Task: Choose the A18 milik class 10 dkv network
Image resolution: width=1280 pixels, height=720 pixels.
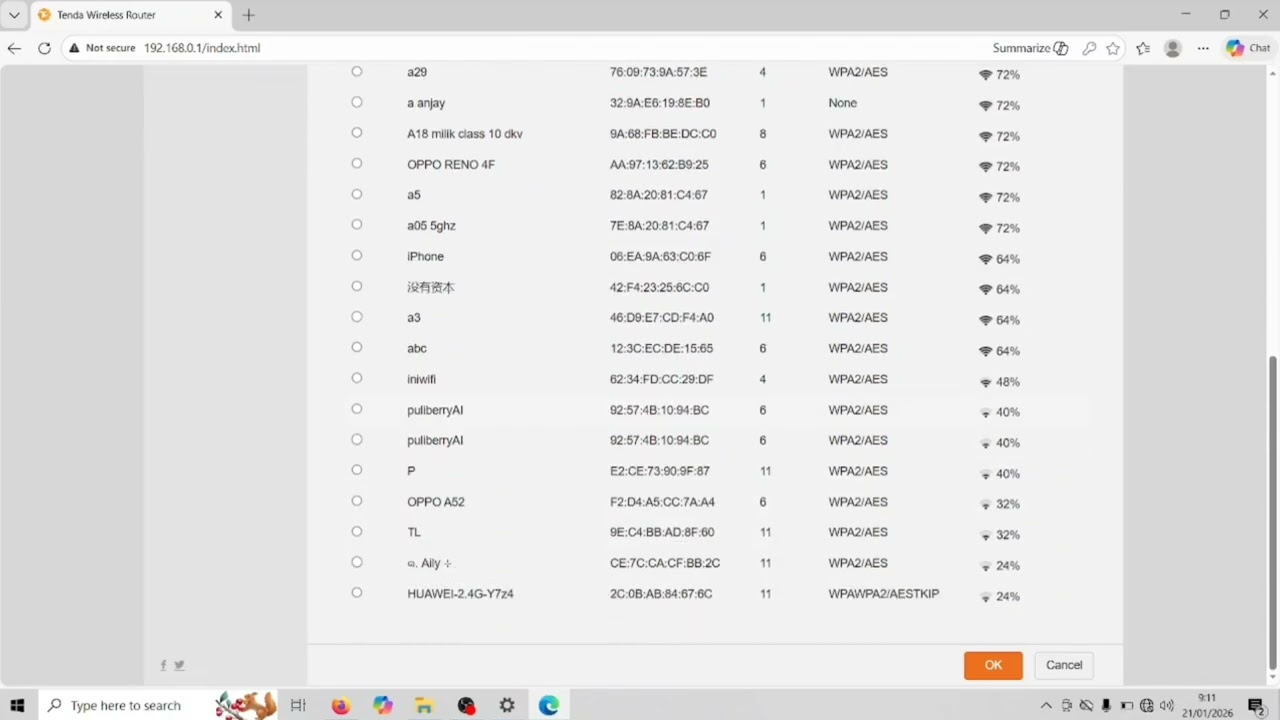Action: point(357,133)
